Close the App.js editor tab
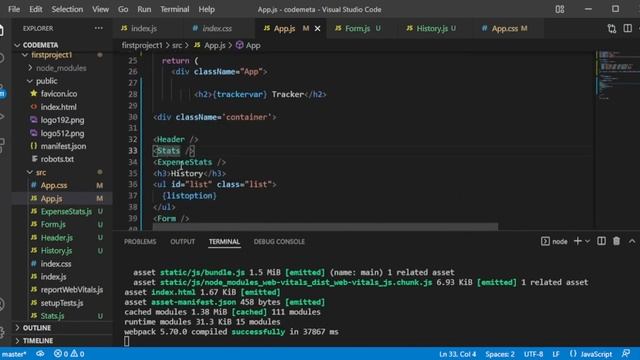The width and height of the screenshot is (640, 360). pos(317,29)
